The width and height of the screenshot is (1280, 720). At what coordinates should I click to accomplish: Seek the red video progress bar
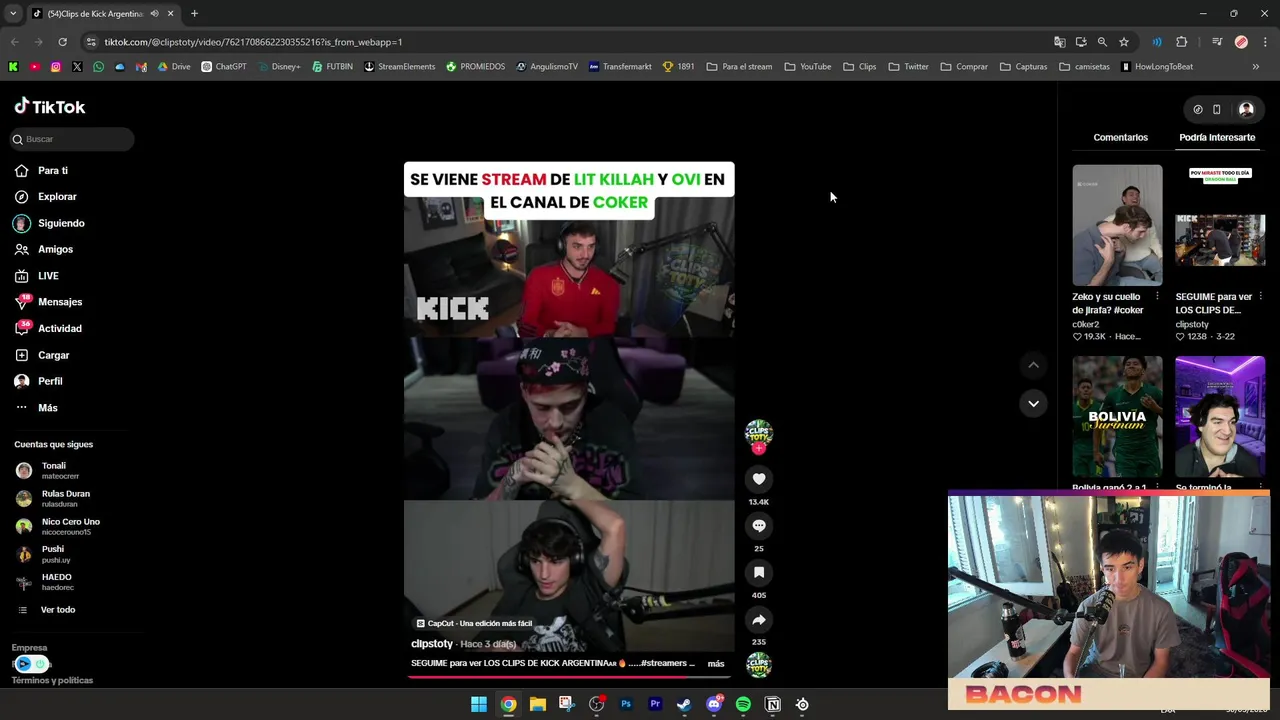point(569,677)
